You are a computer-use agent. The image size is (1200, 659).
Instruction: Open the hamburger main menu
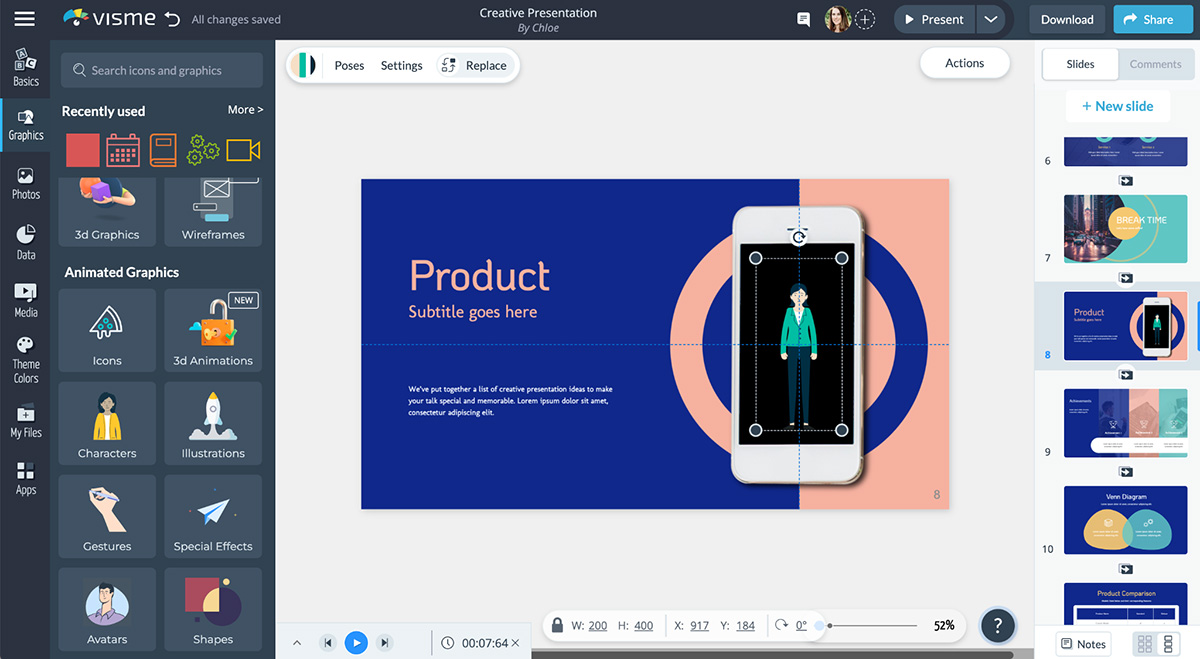[25, 19]
